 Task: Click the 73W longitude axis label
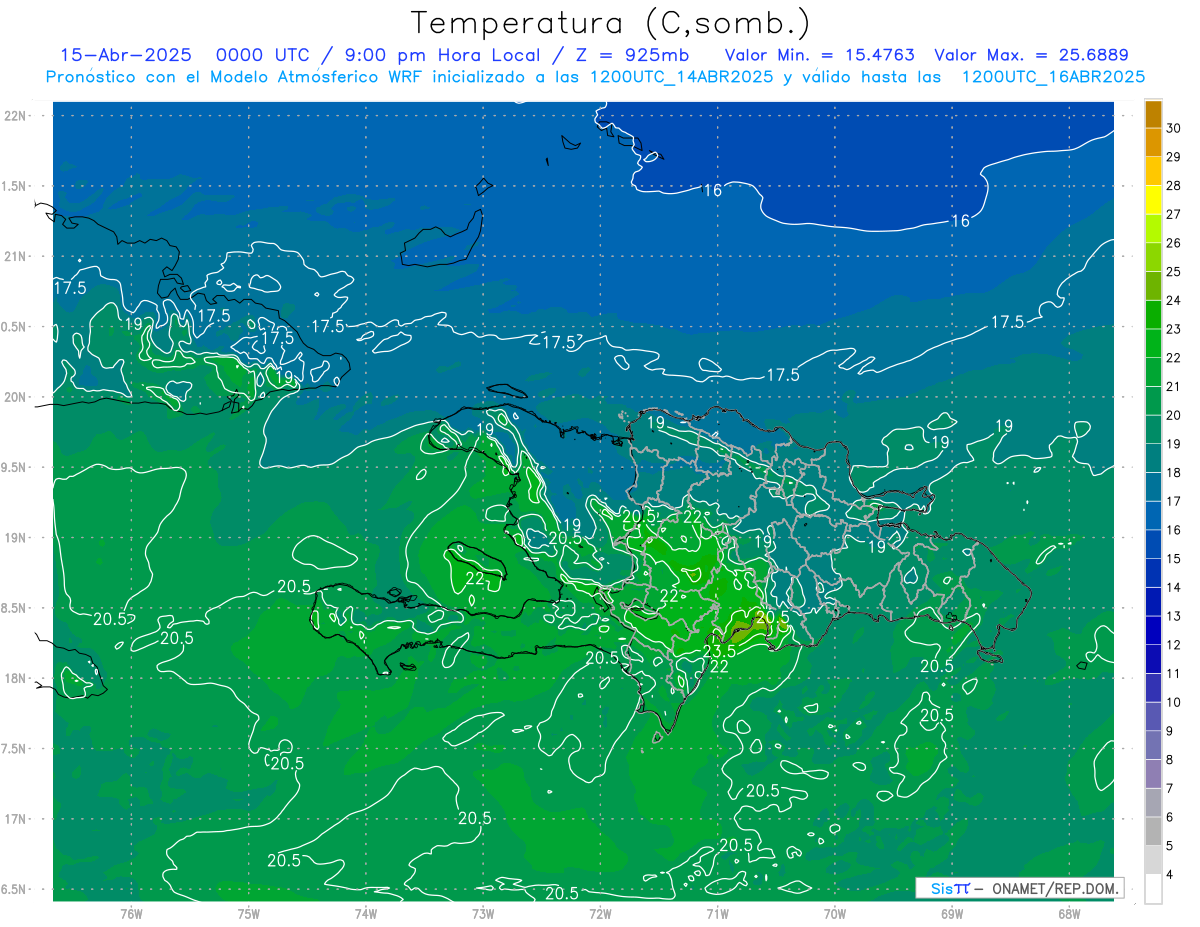(x=483, y=913)
